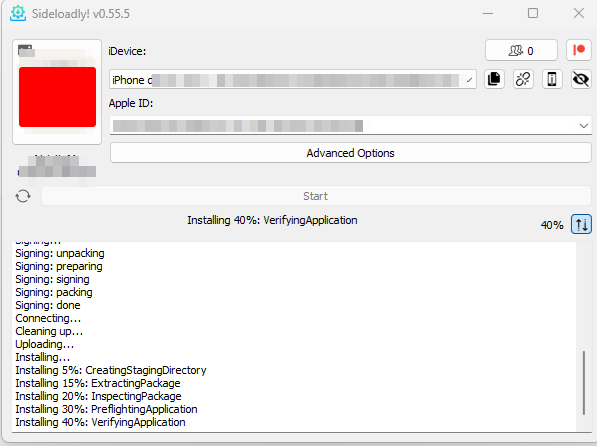Viewport: 597px width, 446px height.
Task: Click the 'Installing 40%: VerifyingApplication' log line
Action: (x=100, y=422)
